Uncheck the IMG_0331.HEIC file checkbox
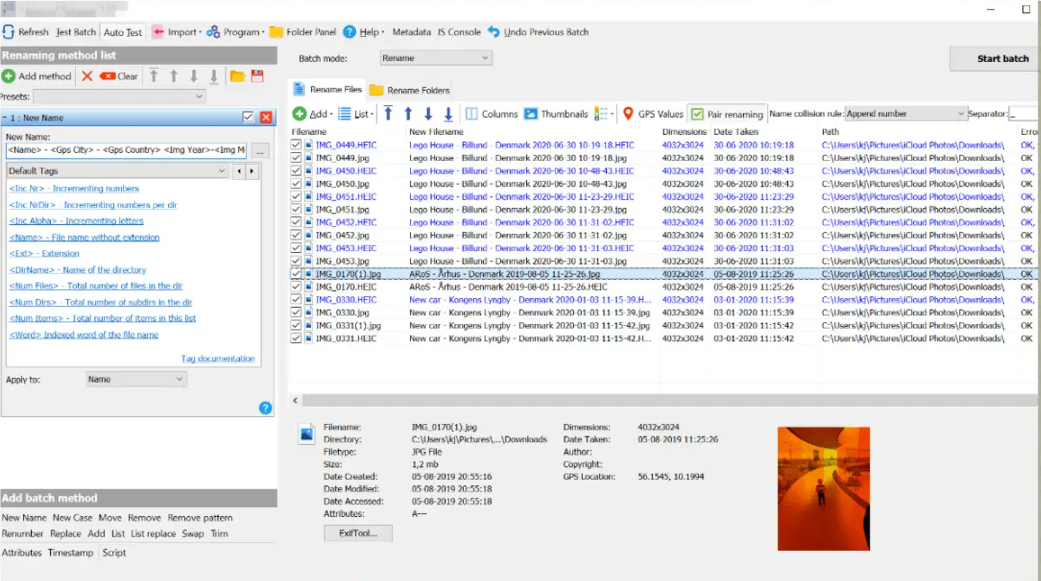Image resolution: width=1041 pixels, height=581 pixels. [296, 338]
